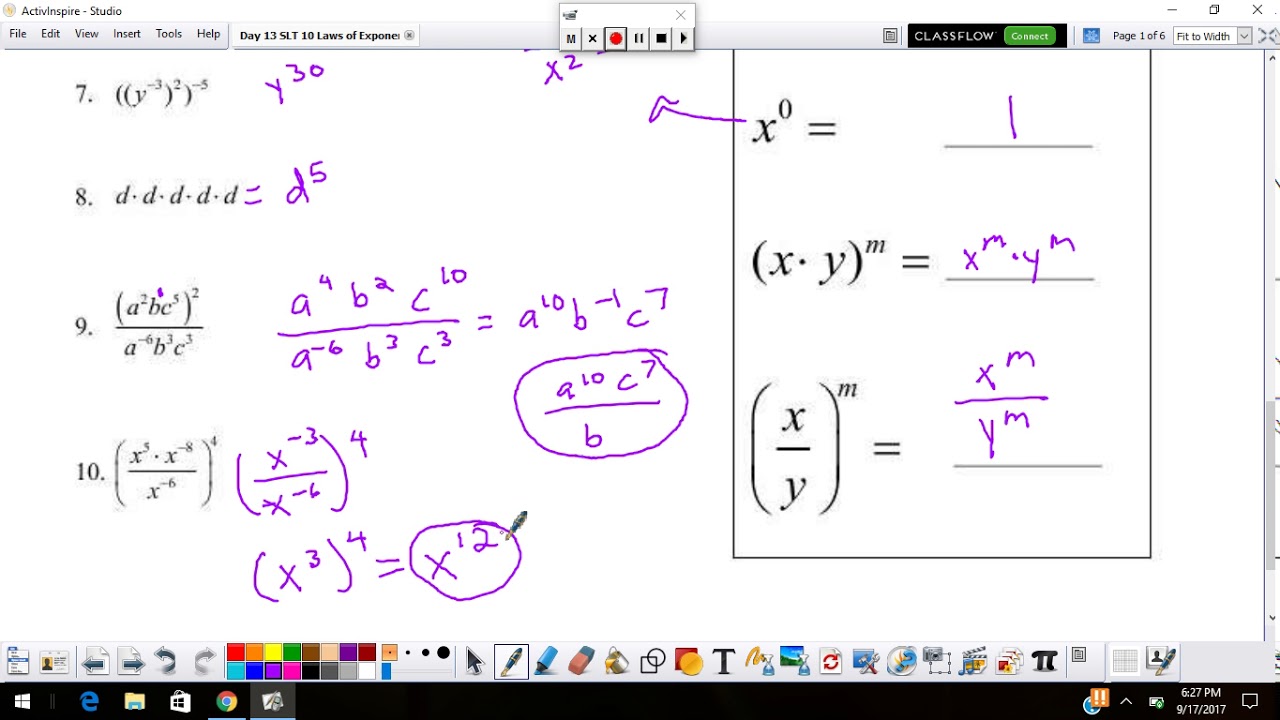Open the Insert menu
This screenshot has height=720, width=1280.
127,34
